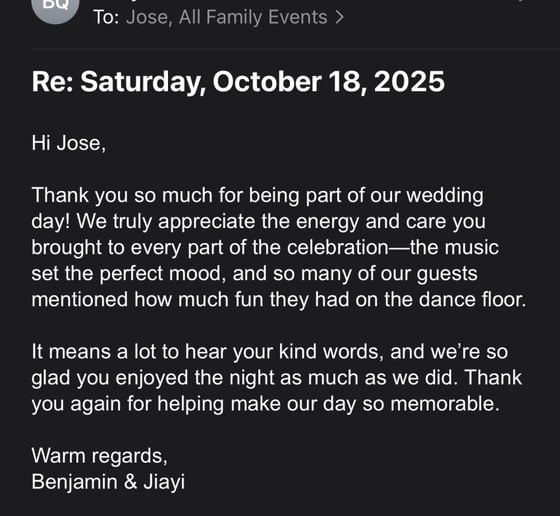Select the All Family Events recipient
560x516 pixels.
click(253, 17)
